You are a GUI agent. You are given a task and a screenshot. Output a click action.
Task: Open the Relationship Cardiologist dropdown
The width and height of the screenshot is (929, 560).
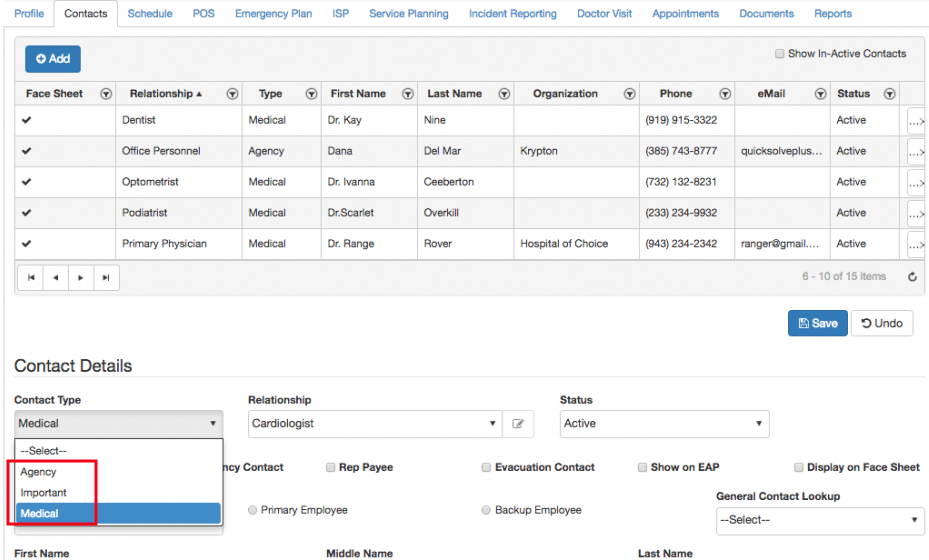point(375,424)
